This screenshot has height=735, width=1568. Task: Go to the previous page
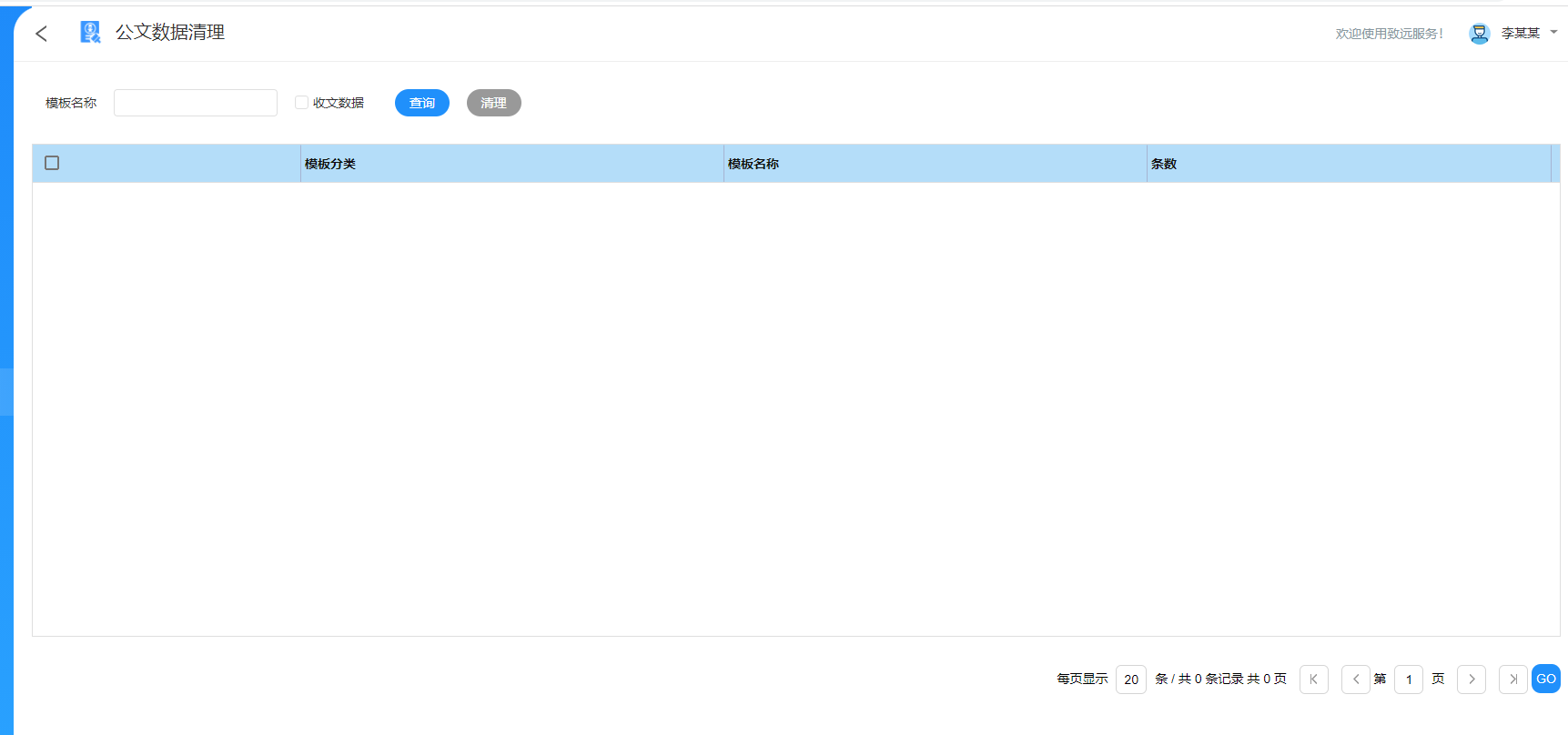point(1355,680)
